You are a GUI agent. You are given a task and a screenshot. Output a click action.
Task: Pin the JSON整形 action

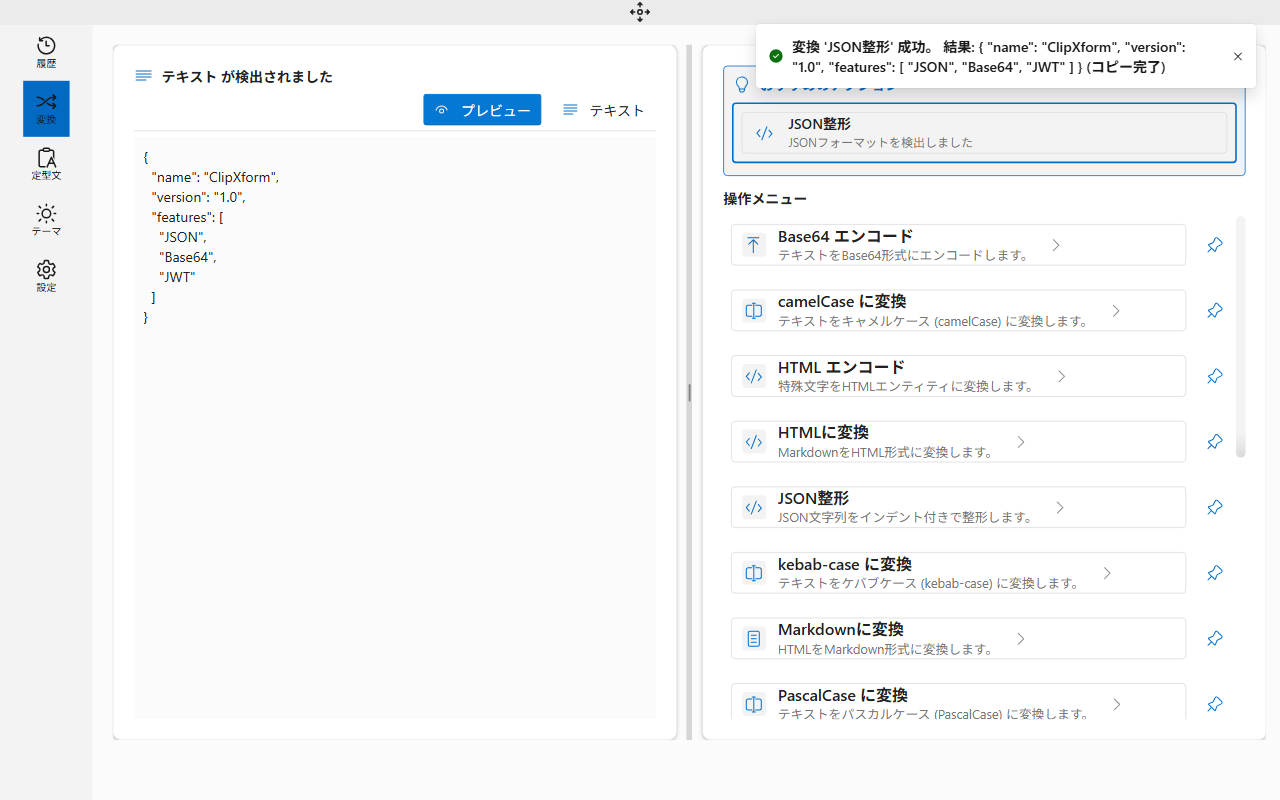[1214, 507]
